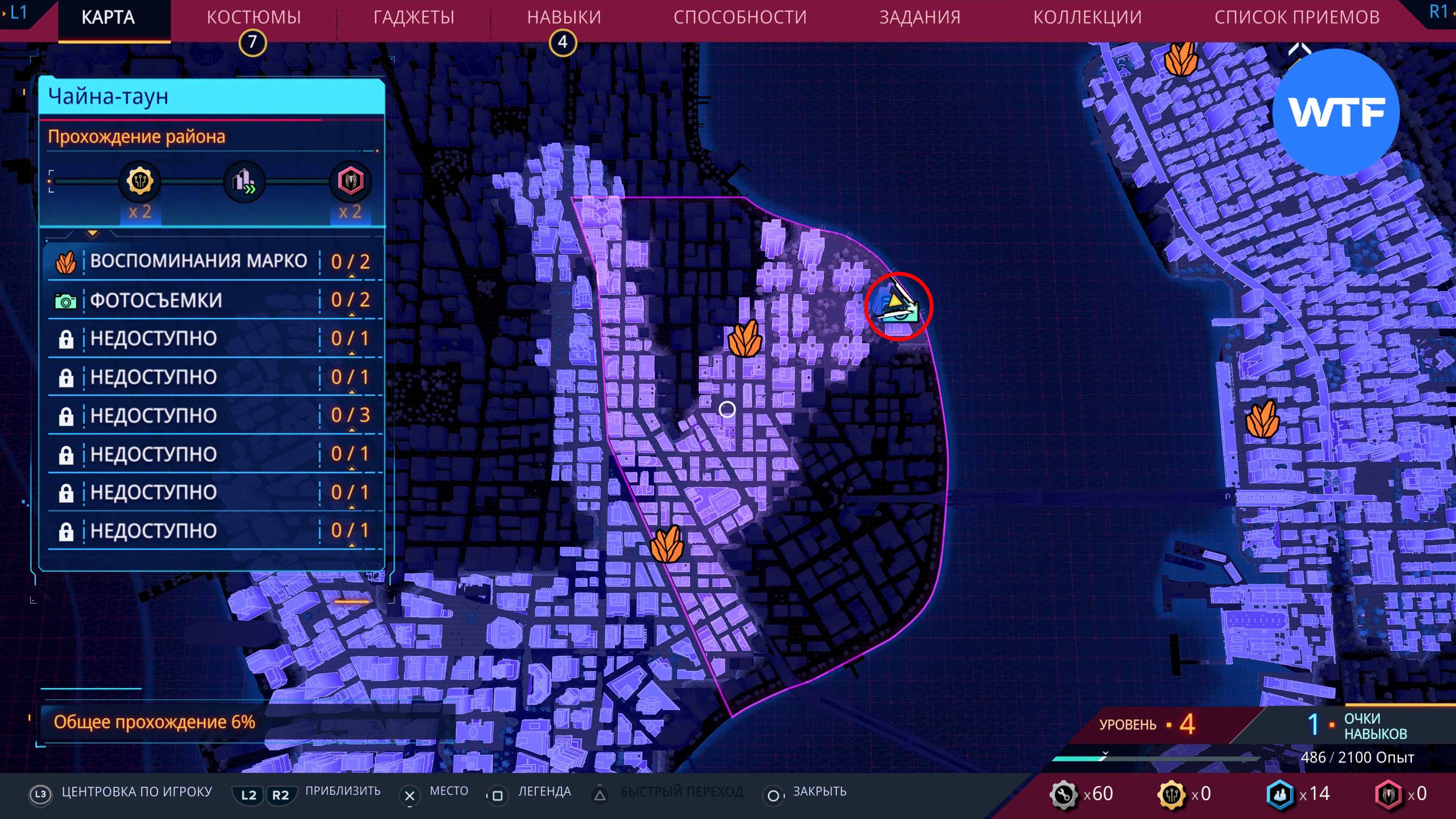Click the hex spider token in district progress
Image resolution: width=1456 pixels, height=819 pixels.
tap(350, 182)
